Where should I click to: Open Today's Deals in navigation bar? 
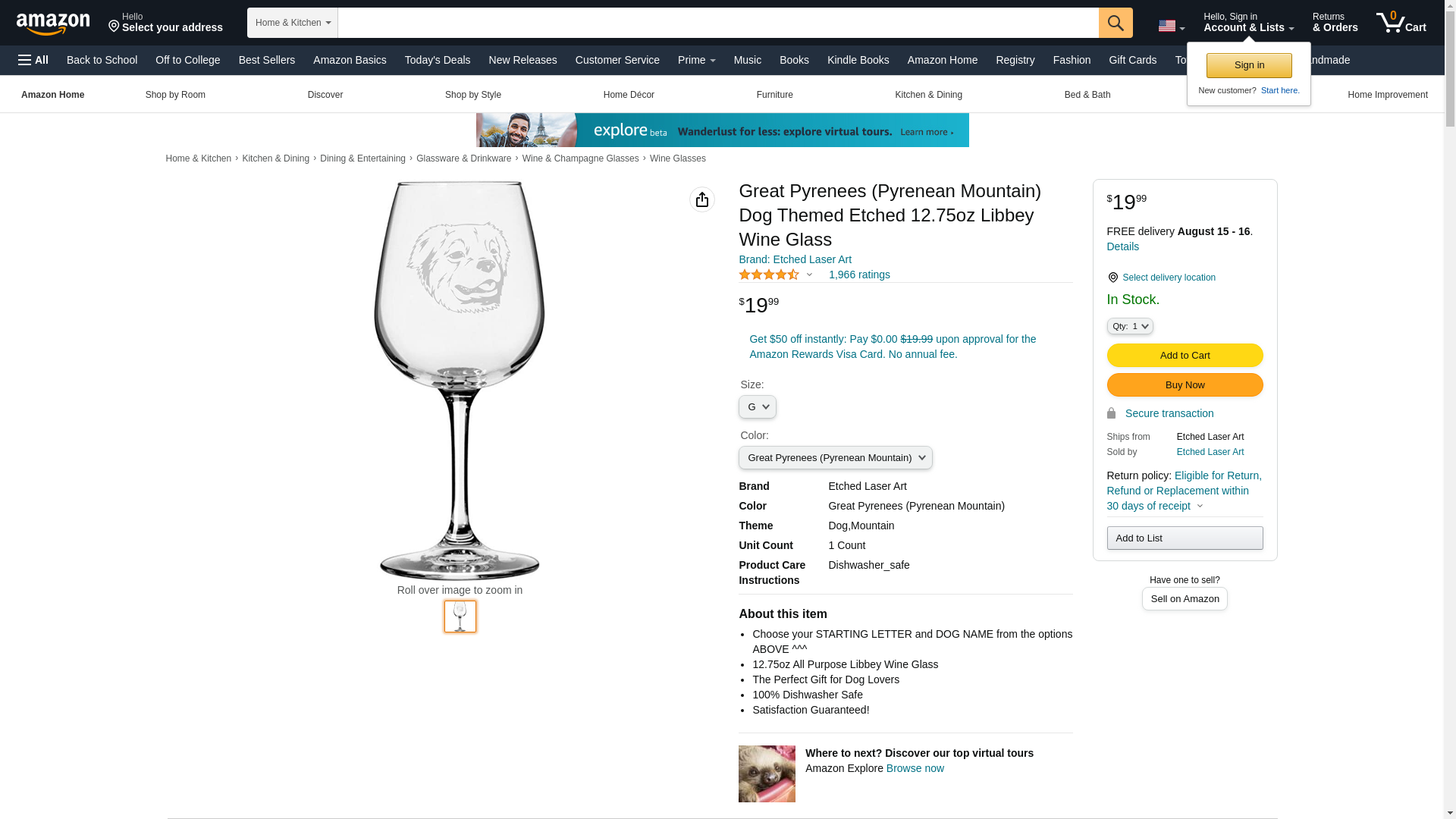click(x=437, y=60)
